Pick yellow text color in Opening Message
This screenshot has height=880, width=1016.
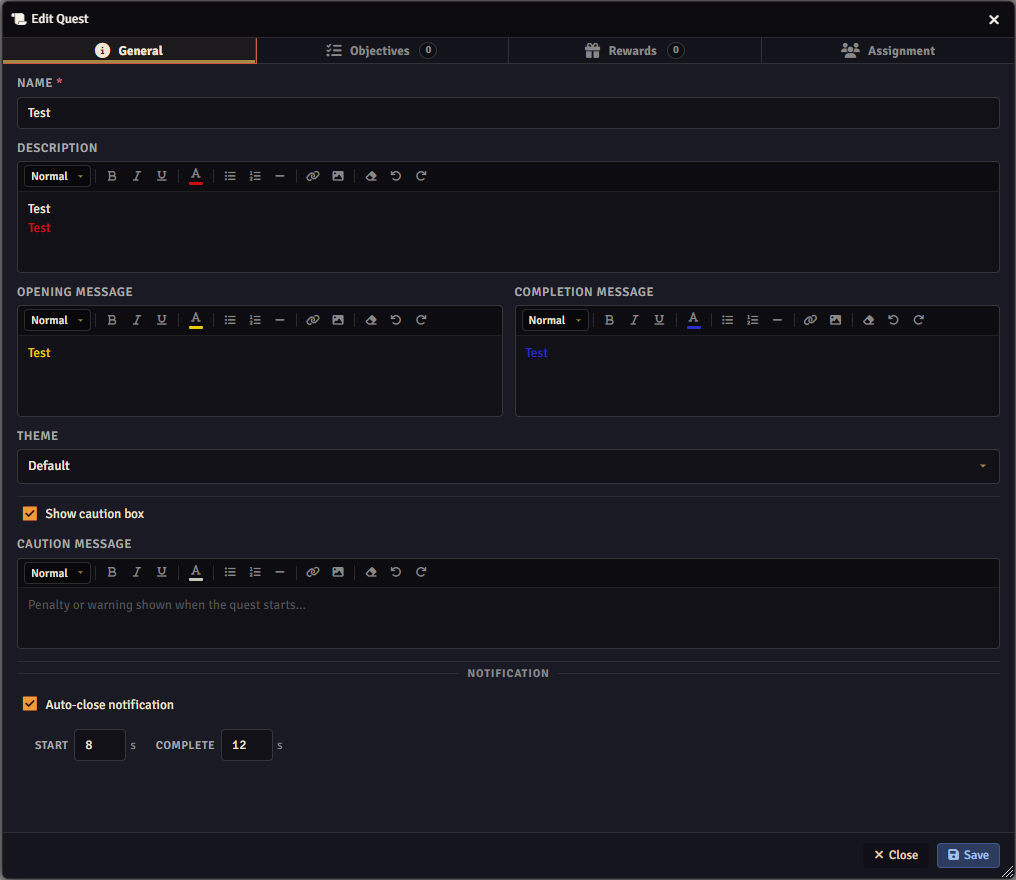coord(196,320)
